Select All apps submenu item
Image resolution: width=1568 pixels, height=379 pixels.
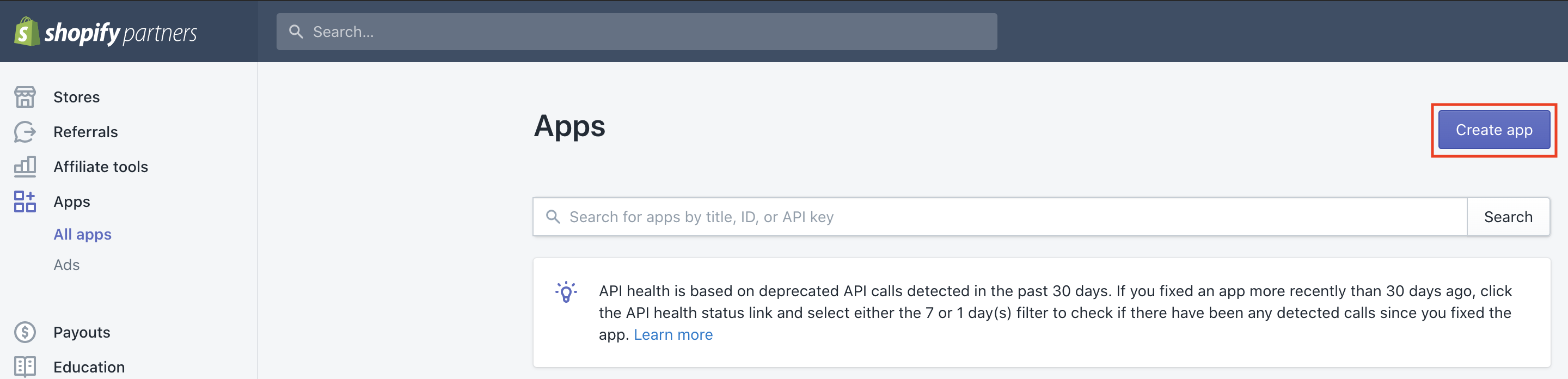(83, 234)
